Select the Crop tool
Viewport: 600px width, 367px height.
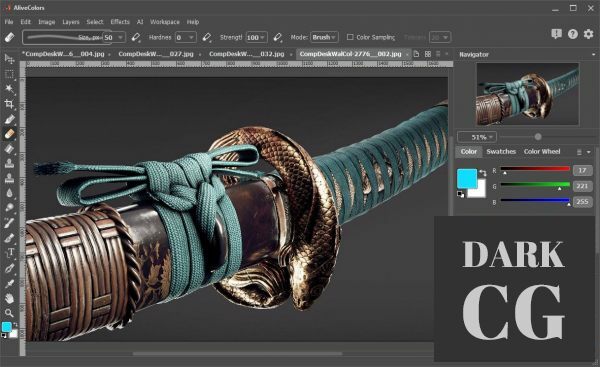[x=9, y=104]
